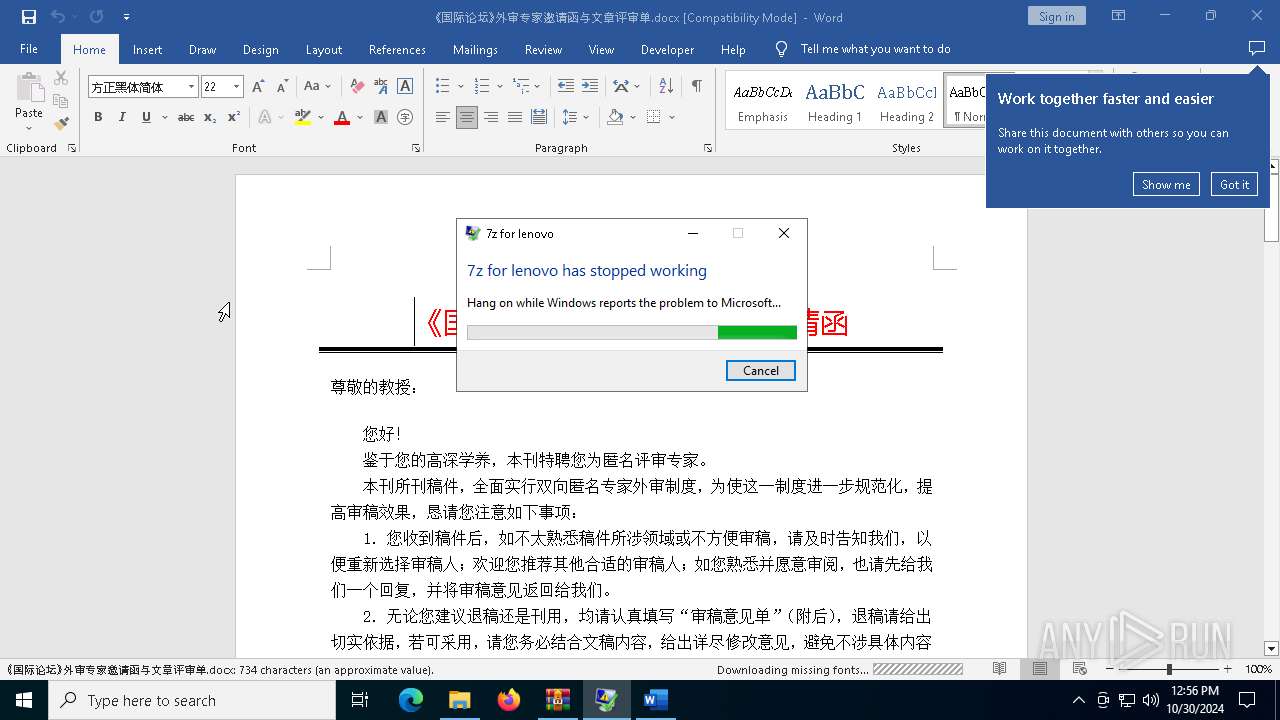Apply distributed alignment
The image size is (1280, 720).
tap(539, 117)
